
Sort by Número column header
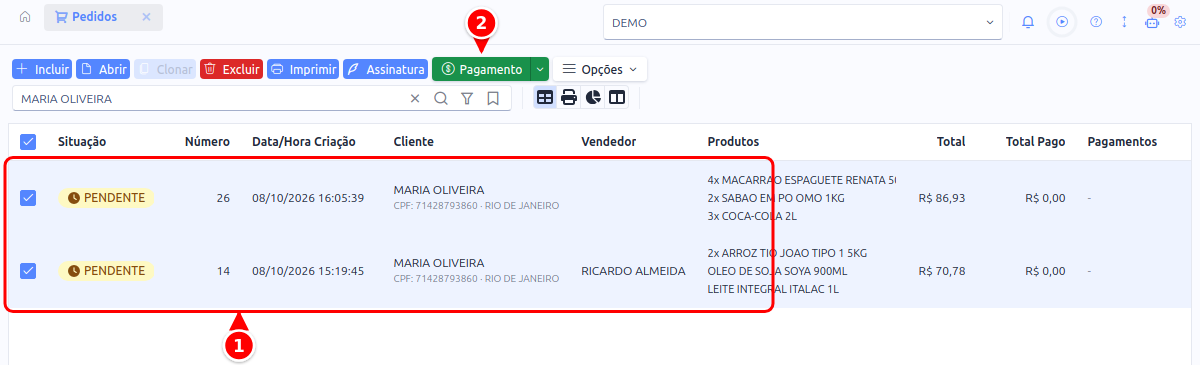tap(207, 142)
